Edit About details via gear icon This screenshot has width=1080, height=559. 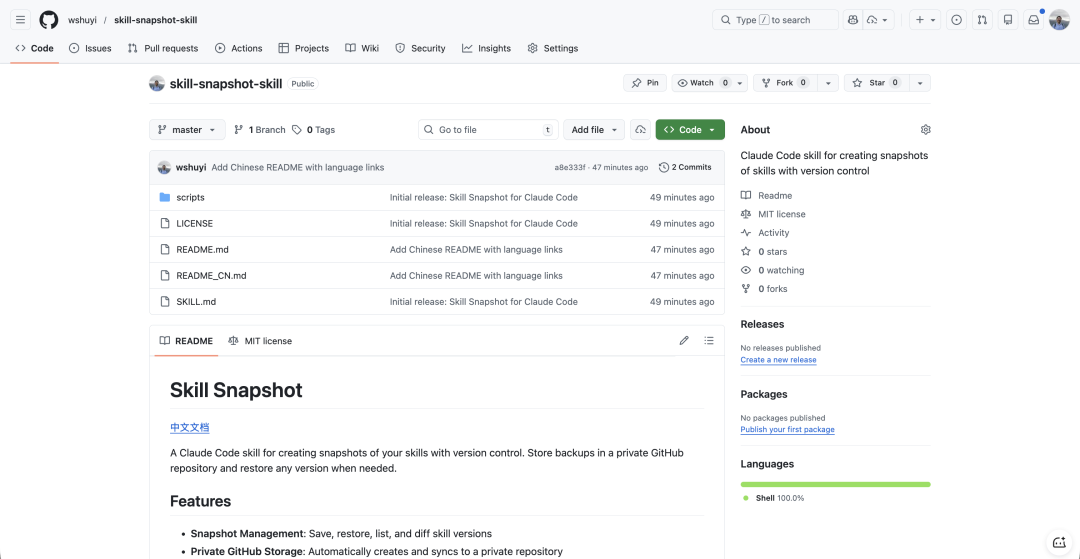point(925,130)
